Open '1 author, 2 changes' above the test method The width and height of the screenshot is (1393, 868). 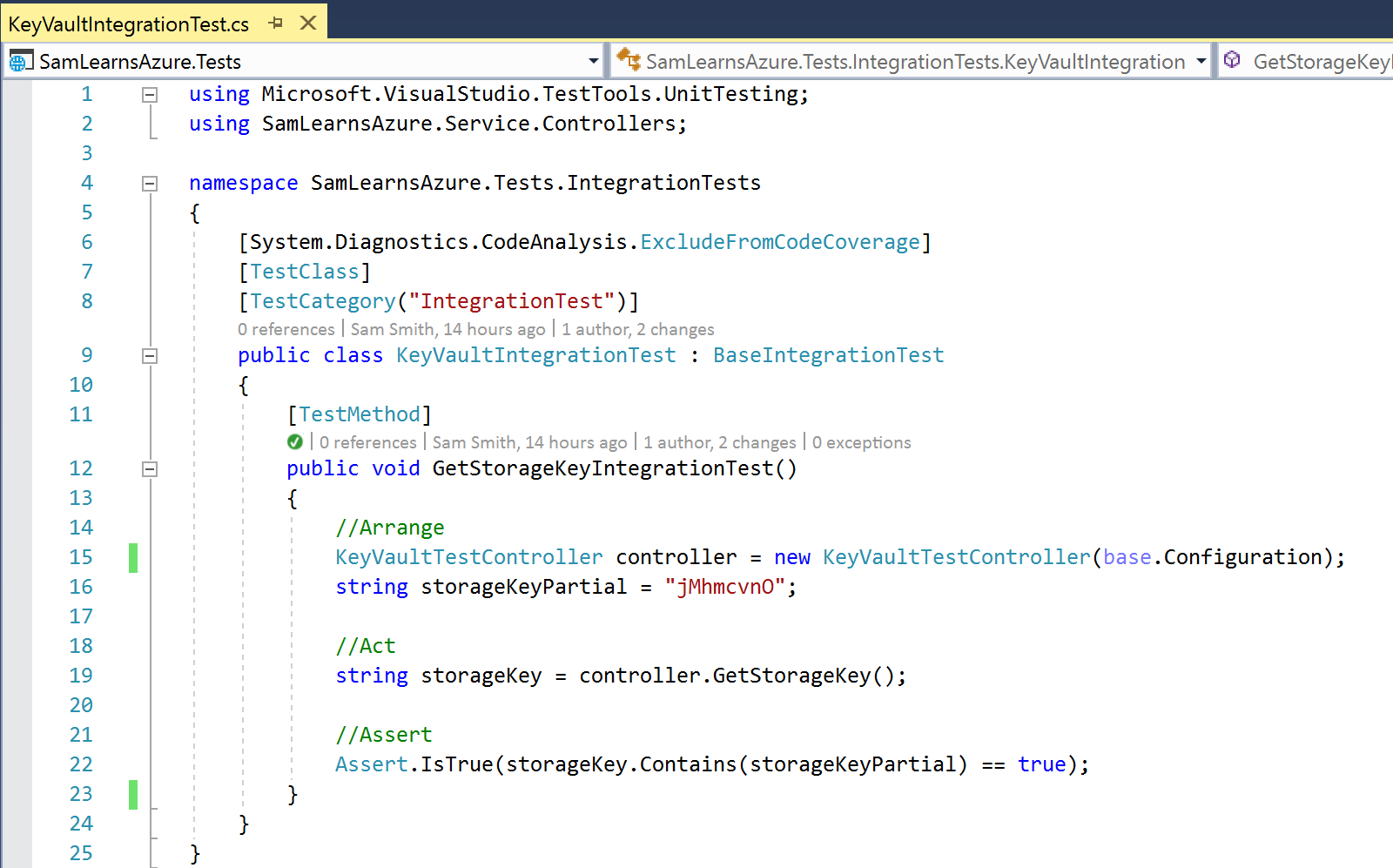click(719, 442)
